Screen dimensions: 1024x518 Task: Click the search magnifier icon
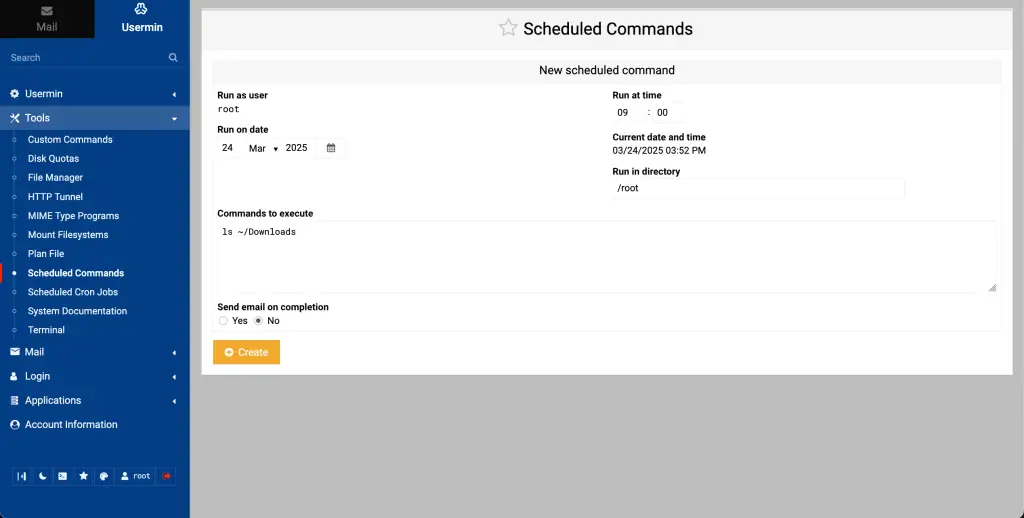click(x=173, y=57)
